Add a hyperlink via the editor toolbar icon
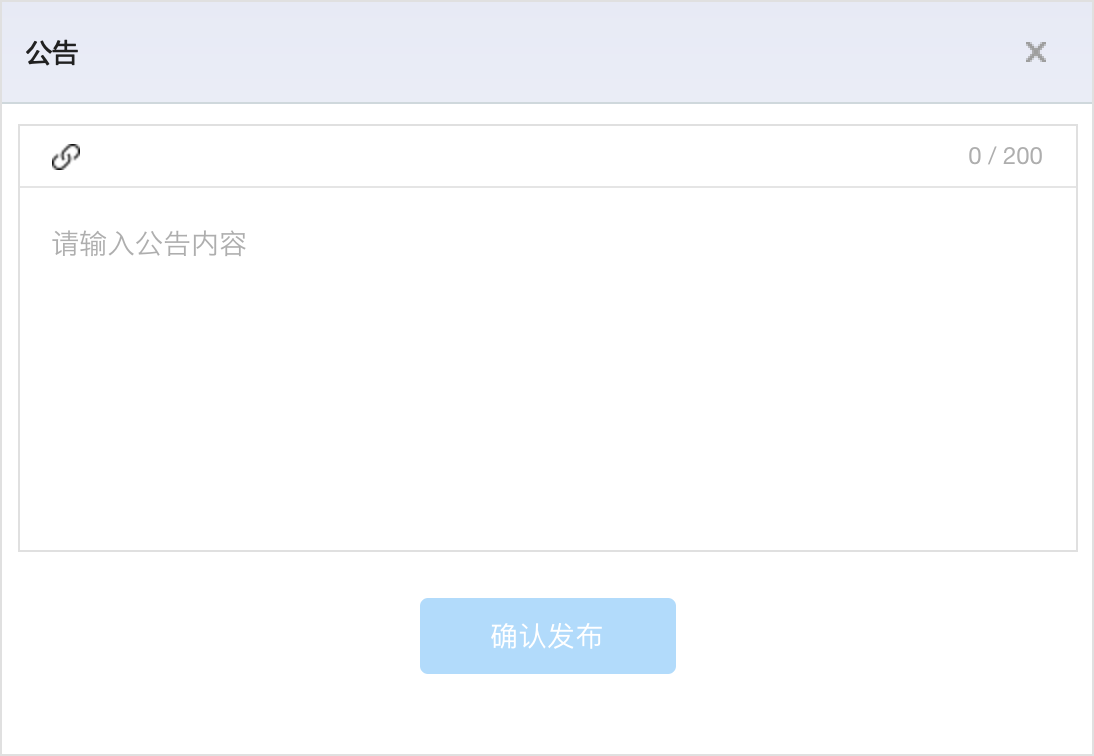Image resolution: width=1094 pixels, height=756 pixels. click(66, 156)
